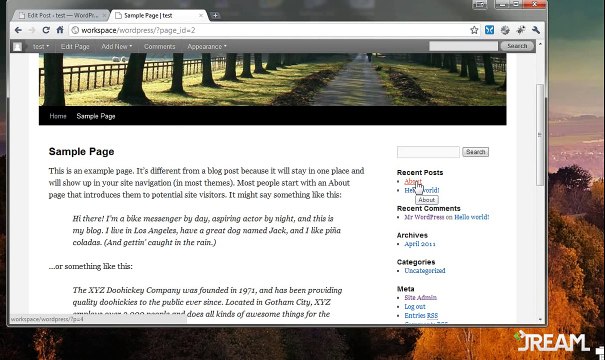Open the Mr WordPress commenter link

point(424,217)
